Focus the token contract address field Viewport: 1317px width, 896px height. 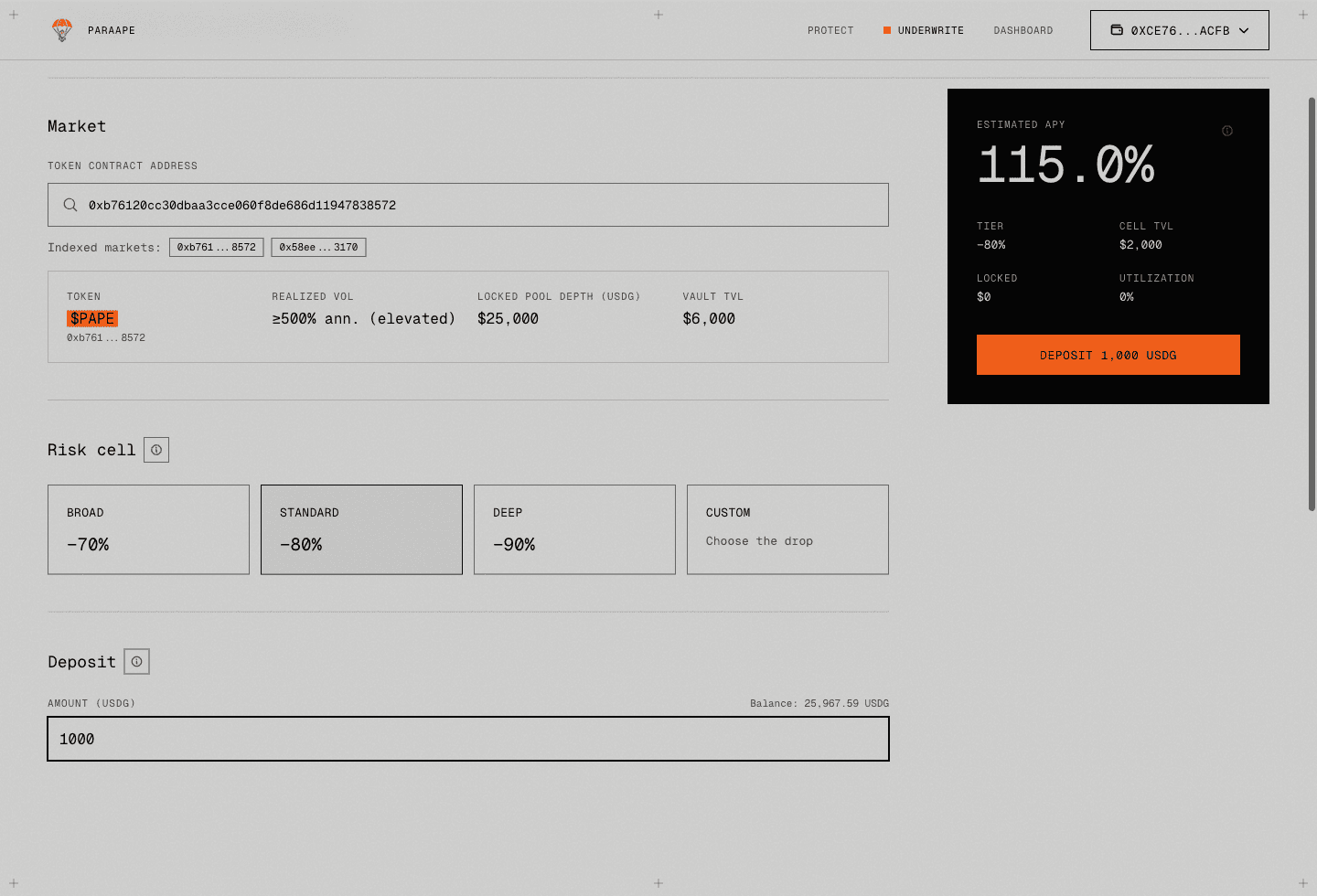(x=468, y=205)
